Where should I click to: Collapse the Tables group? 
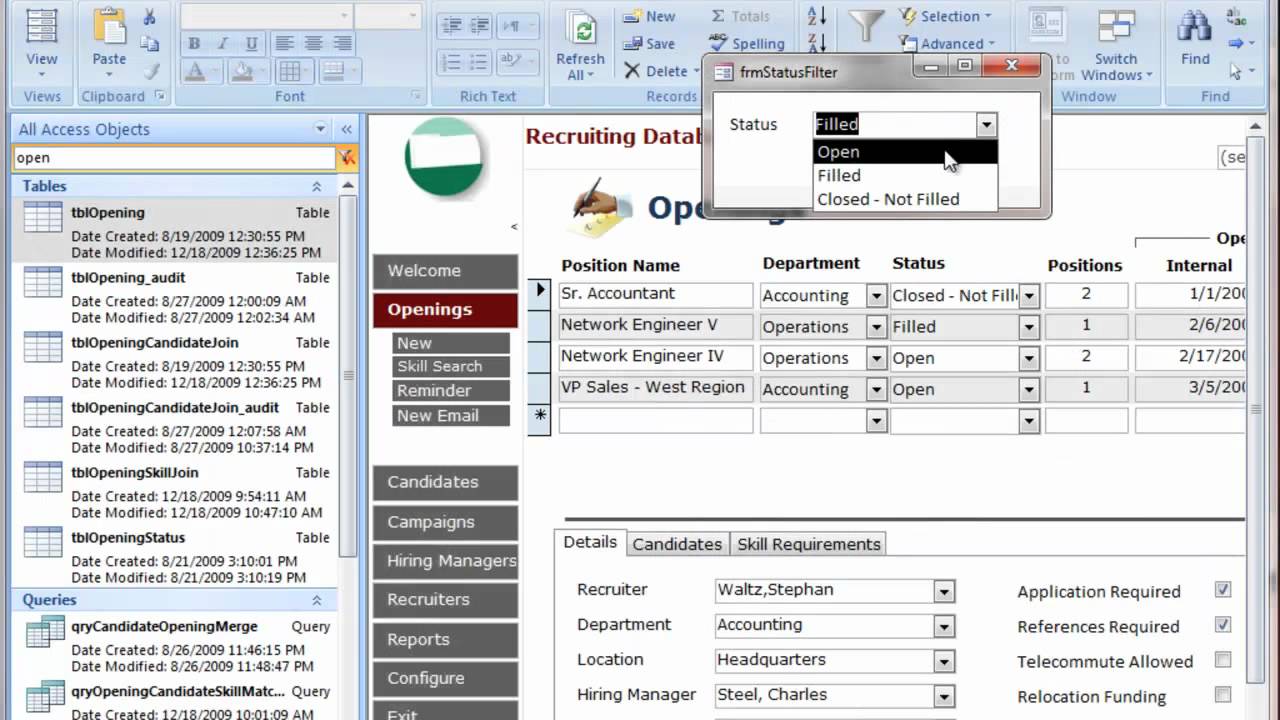coord(316,186)
